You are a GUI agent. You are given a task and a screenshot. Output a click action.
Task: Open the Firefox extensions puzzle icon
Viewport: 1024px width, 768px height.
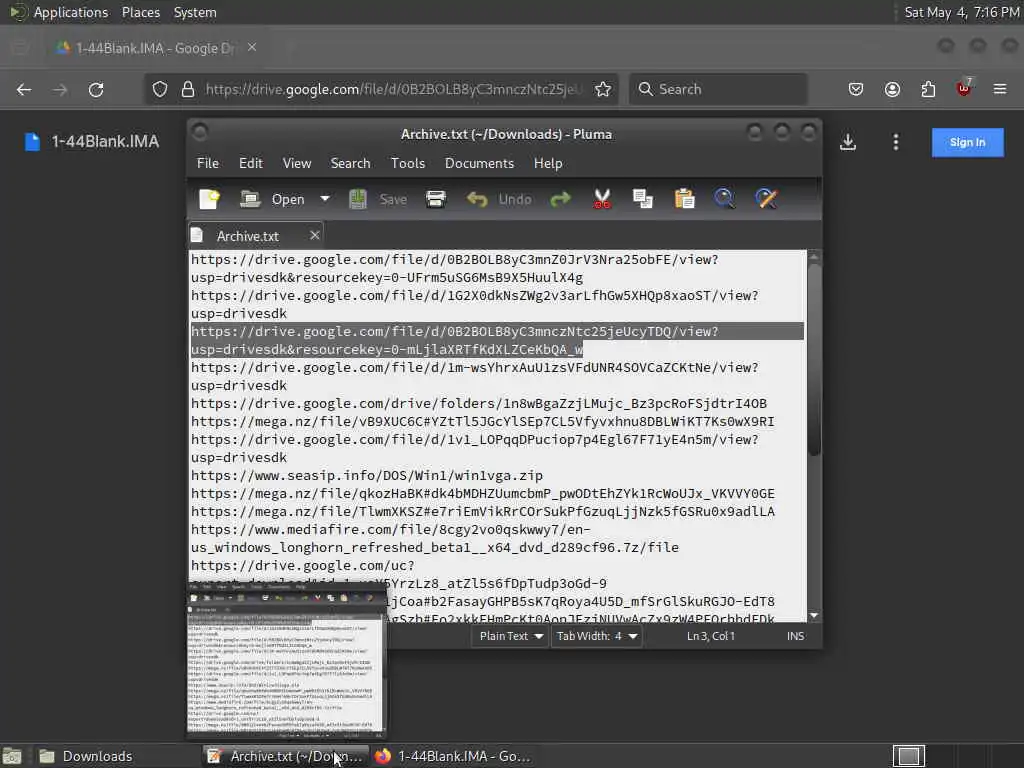click(x=928, y=89)
